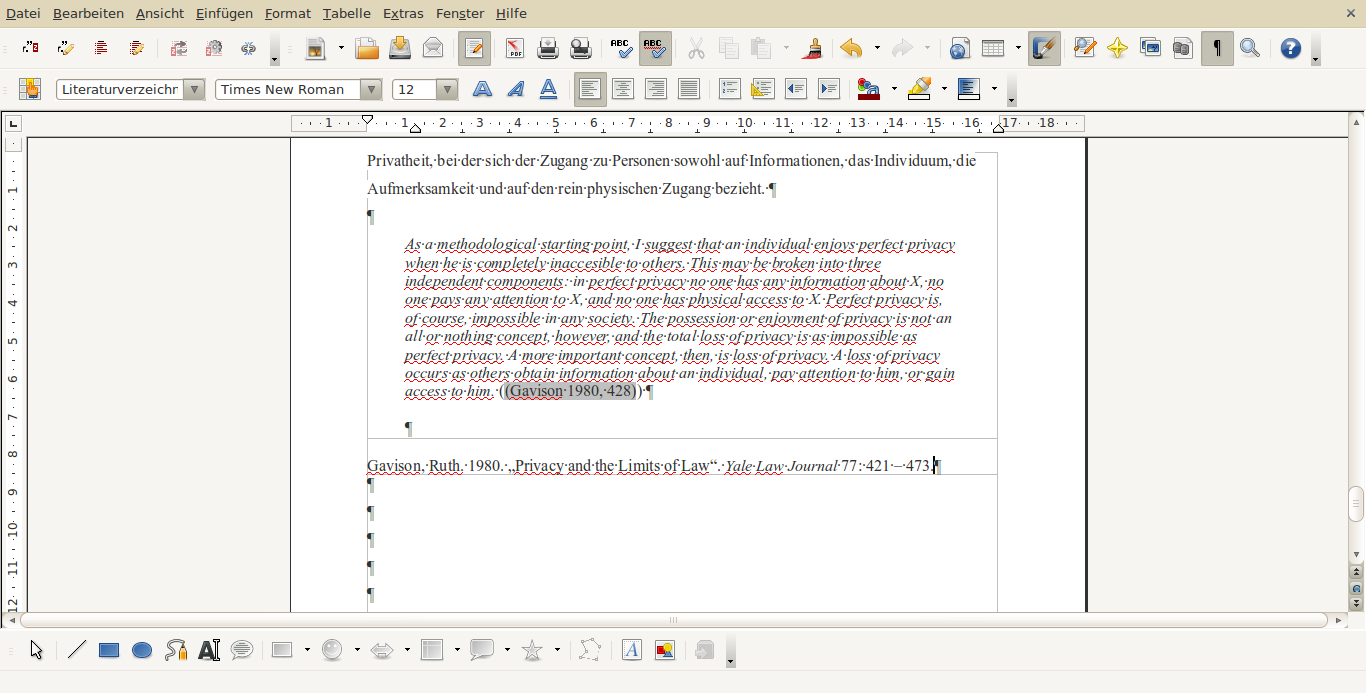Toggle nonprinting characters pilcrow button
1366x693 pixels.
tap(1216, 48)
